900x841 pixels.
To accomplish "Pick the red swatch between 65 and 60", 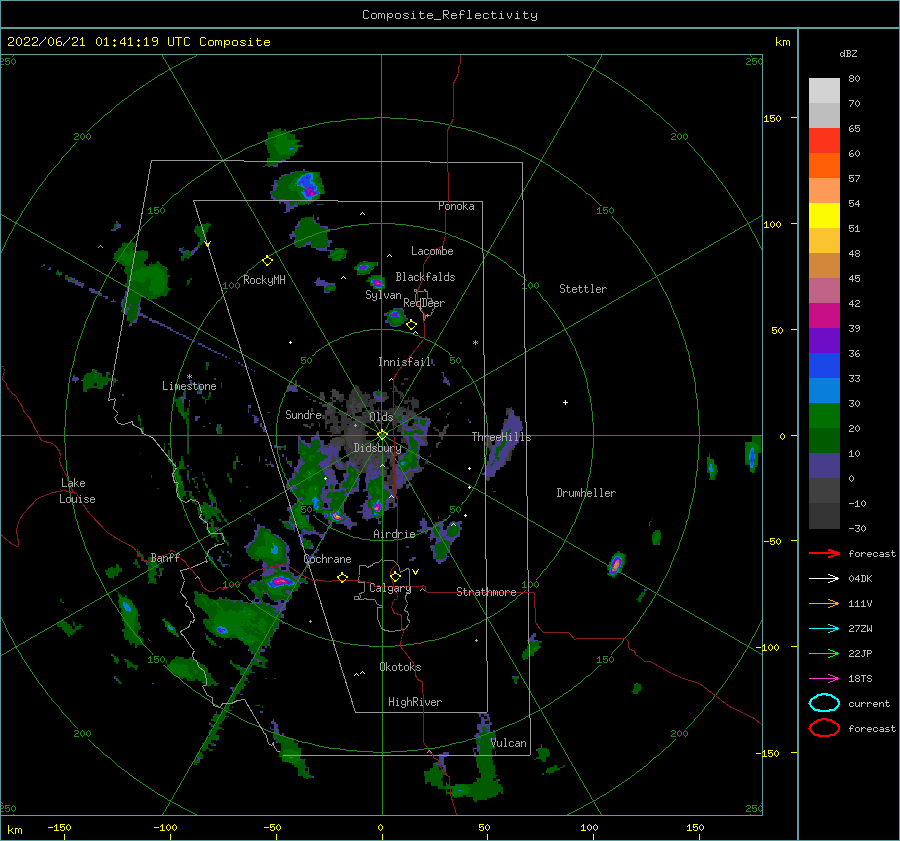I will click(824, 140).
